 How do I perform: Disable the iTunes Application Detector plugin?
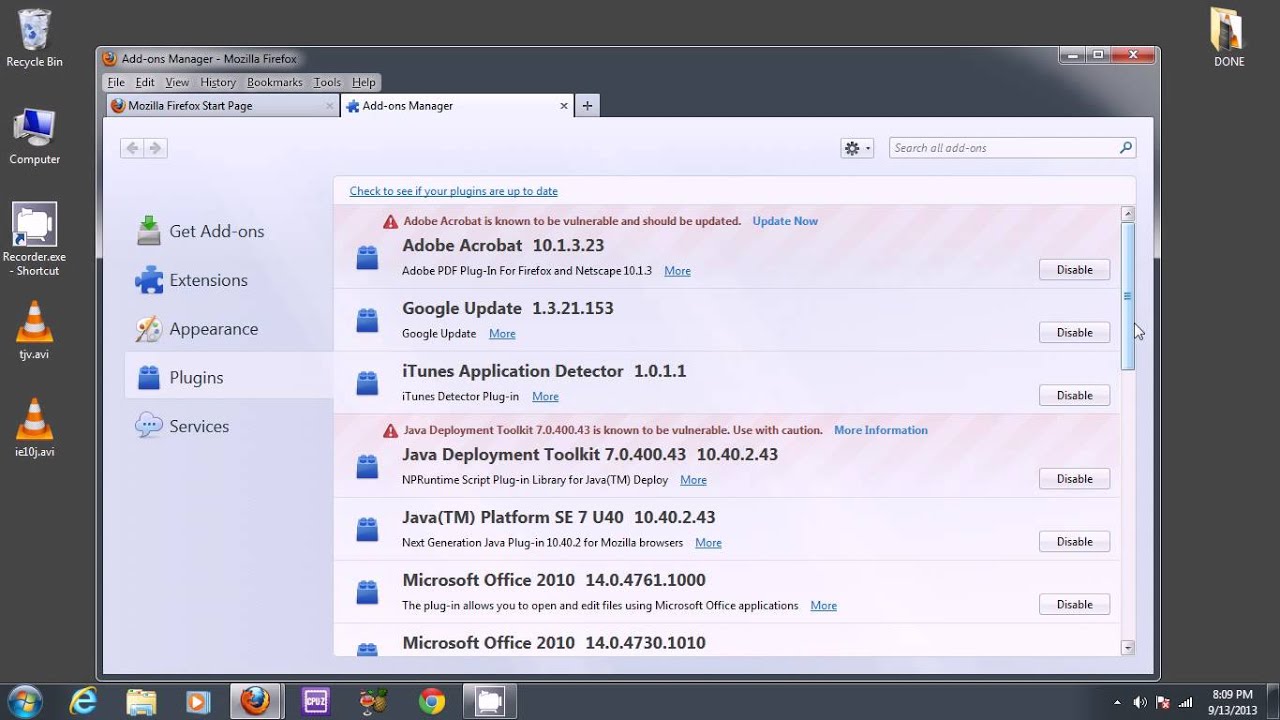click(x=1075, y=396)
